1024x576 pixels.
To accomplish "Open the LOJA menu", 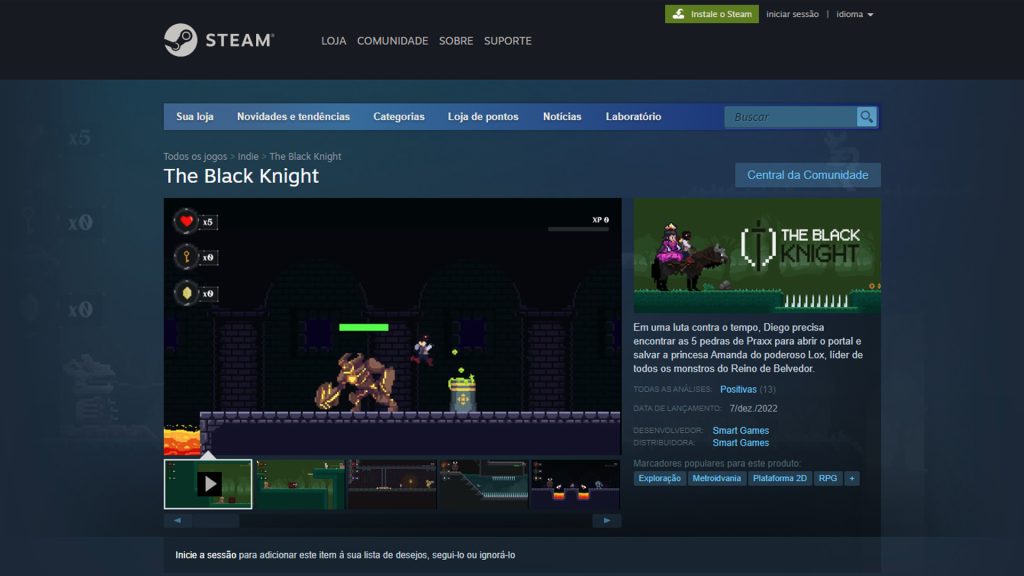I will pos(334,40).
